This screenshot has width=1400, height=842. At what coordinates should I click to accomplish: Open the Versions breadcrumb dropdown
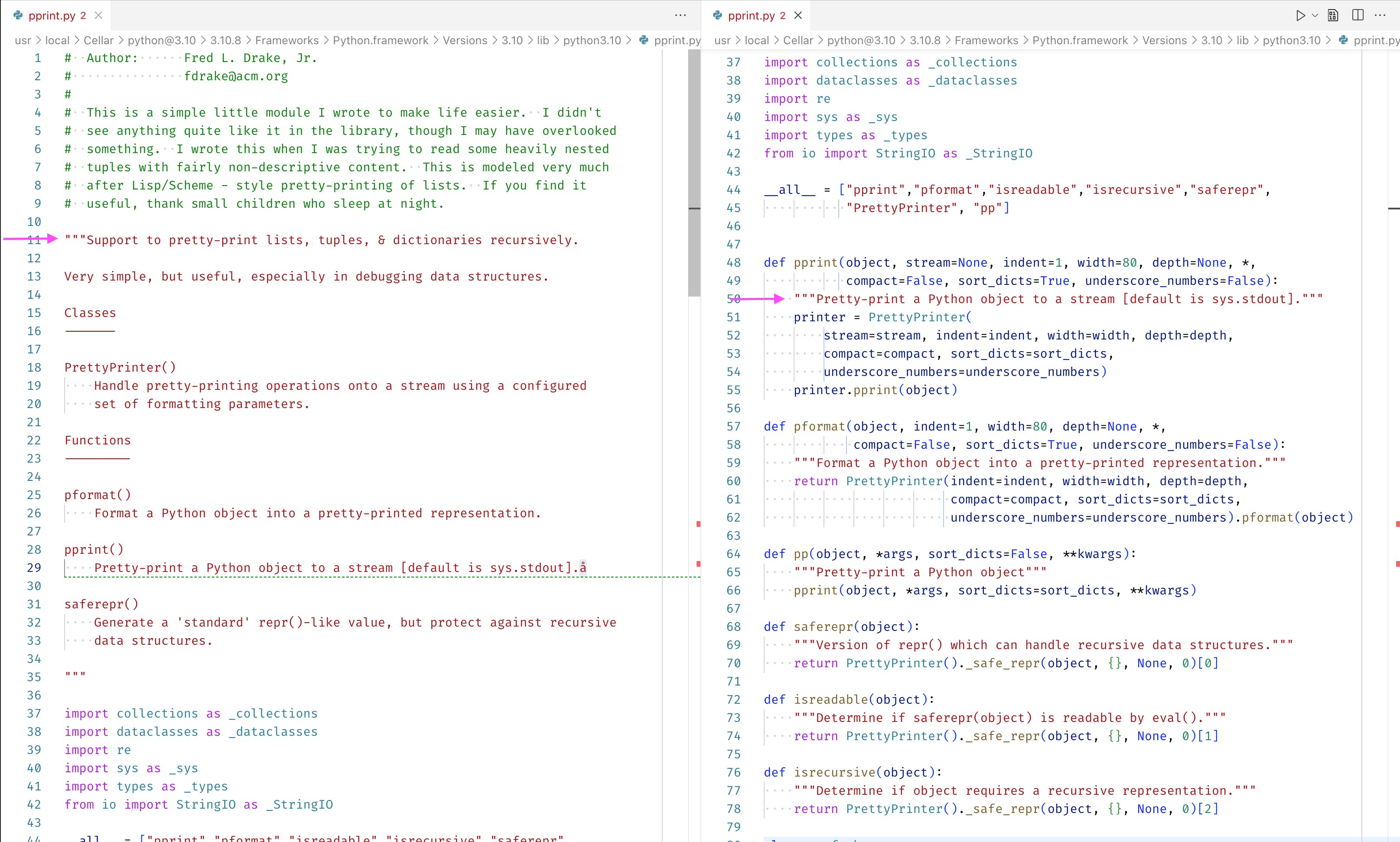click(1163, 40)
